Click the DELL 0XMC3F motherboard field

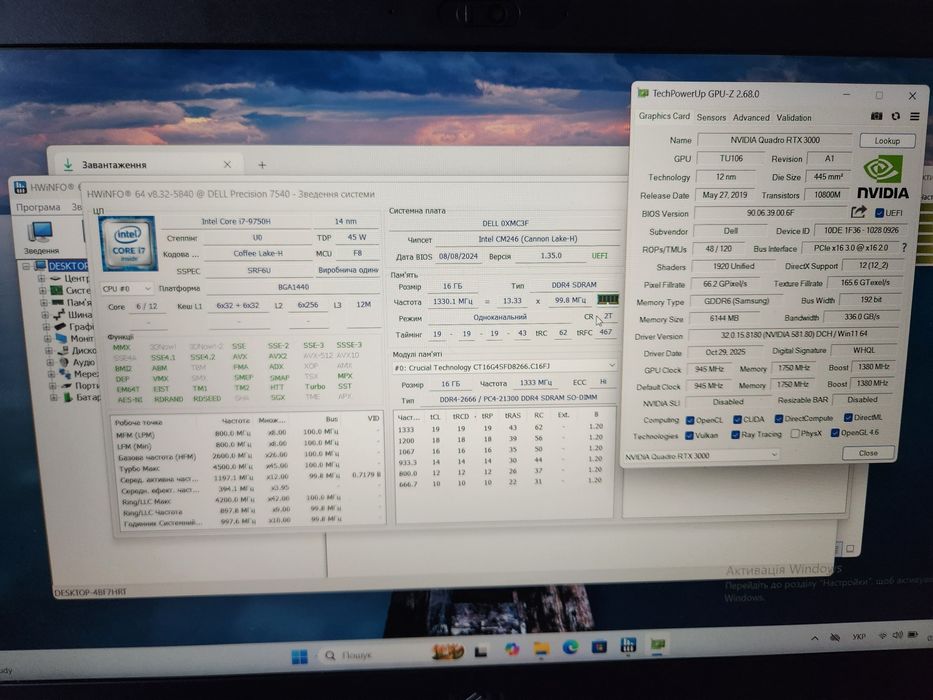(505, 223)
